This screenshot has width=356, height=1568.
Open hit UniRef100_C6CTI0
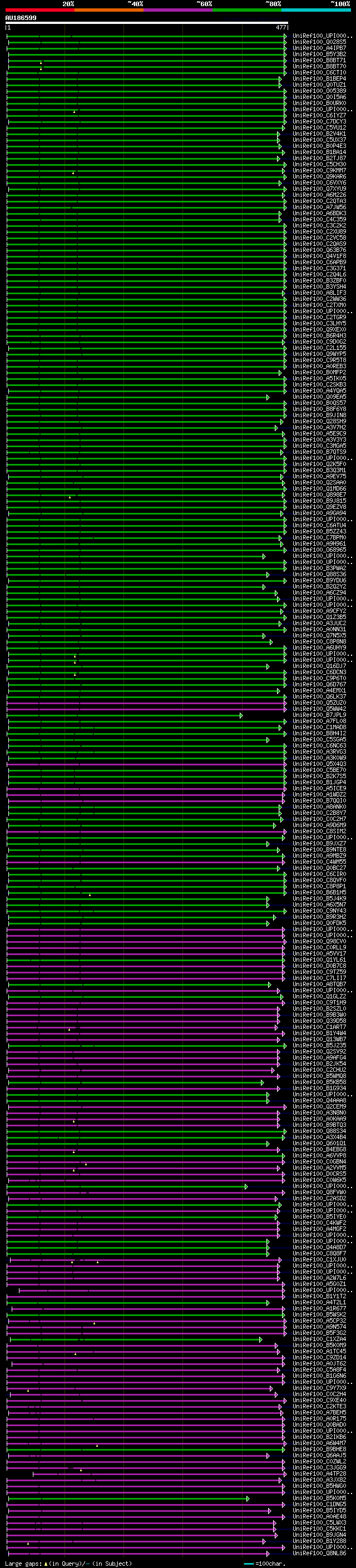click(x=319, y=72)
